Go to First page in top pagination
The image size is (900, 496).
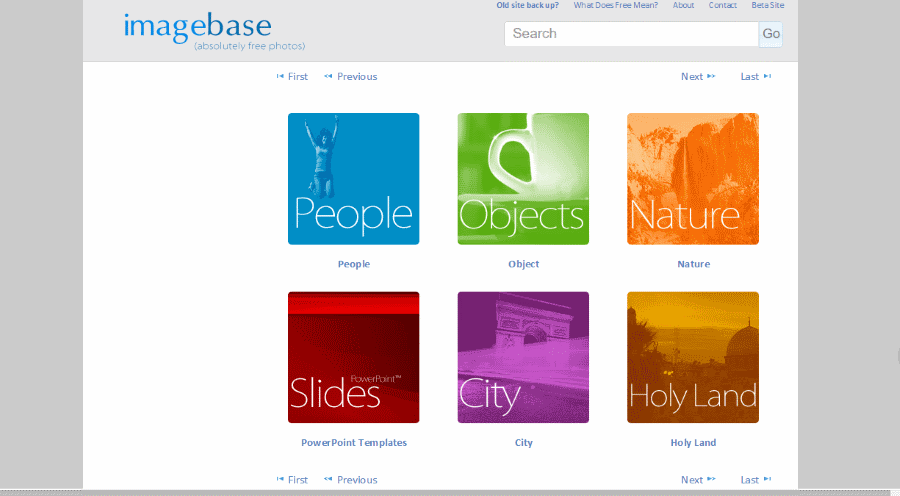[292, 76]
